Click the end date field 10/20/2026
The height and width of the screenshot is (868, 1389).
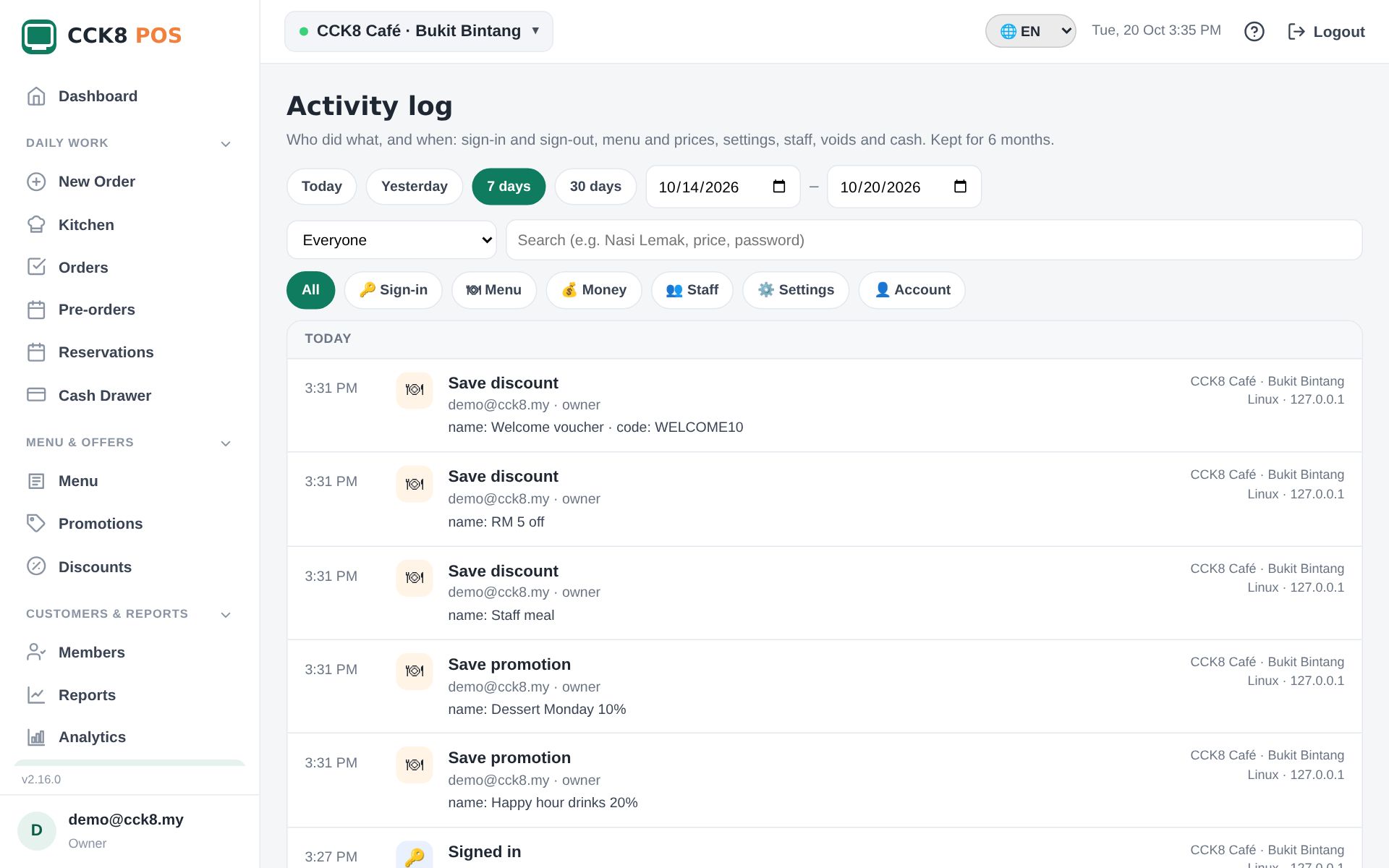pos(904,187)
